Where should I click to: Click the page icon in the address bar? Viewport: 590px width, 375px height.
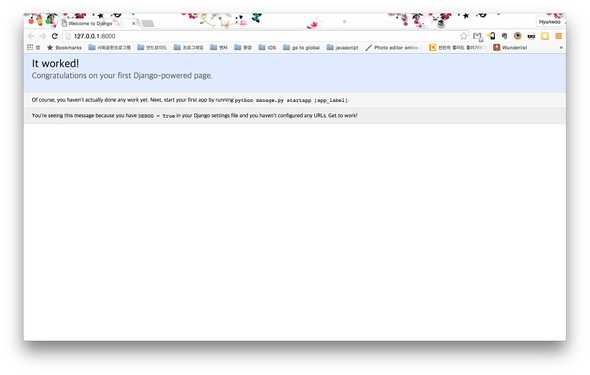click(x=68, y=36)
